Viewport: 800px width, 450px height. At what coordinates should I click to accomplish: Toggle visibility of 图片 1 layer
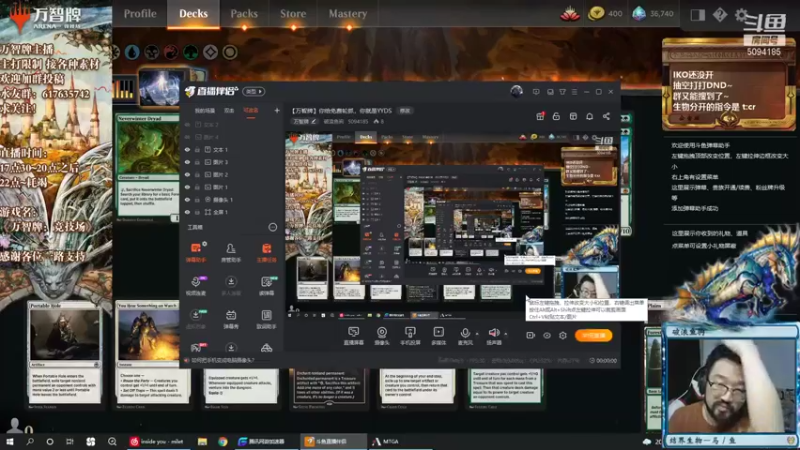(x=188, y=187)
